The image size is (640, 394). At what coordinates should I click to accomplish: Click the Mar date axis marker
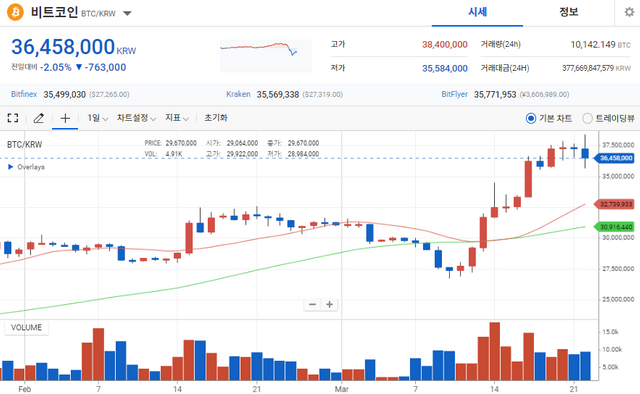click(342, 389)
